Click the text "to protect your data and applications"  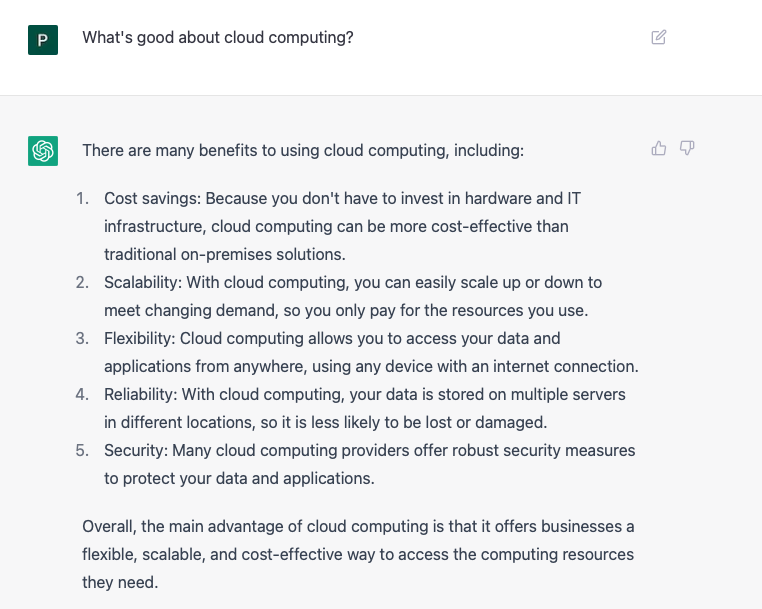pyautogui.click(x=238, y=478)
